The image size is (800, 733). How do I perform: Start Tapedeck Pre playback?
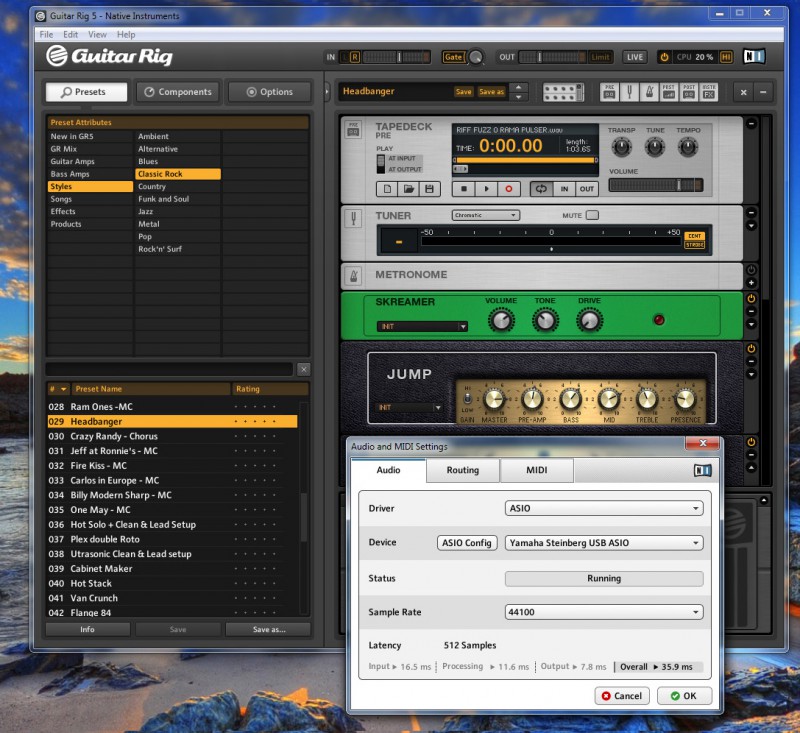(486, 189)
